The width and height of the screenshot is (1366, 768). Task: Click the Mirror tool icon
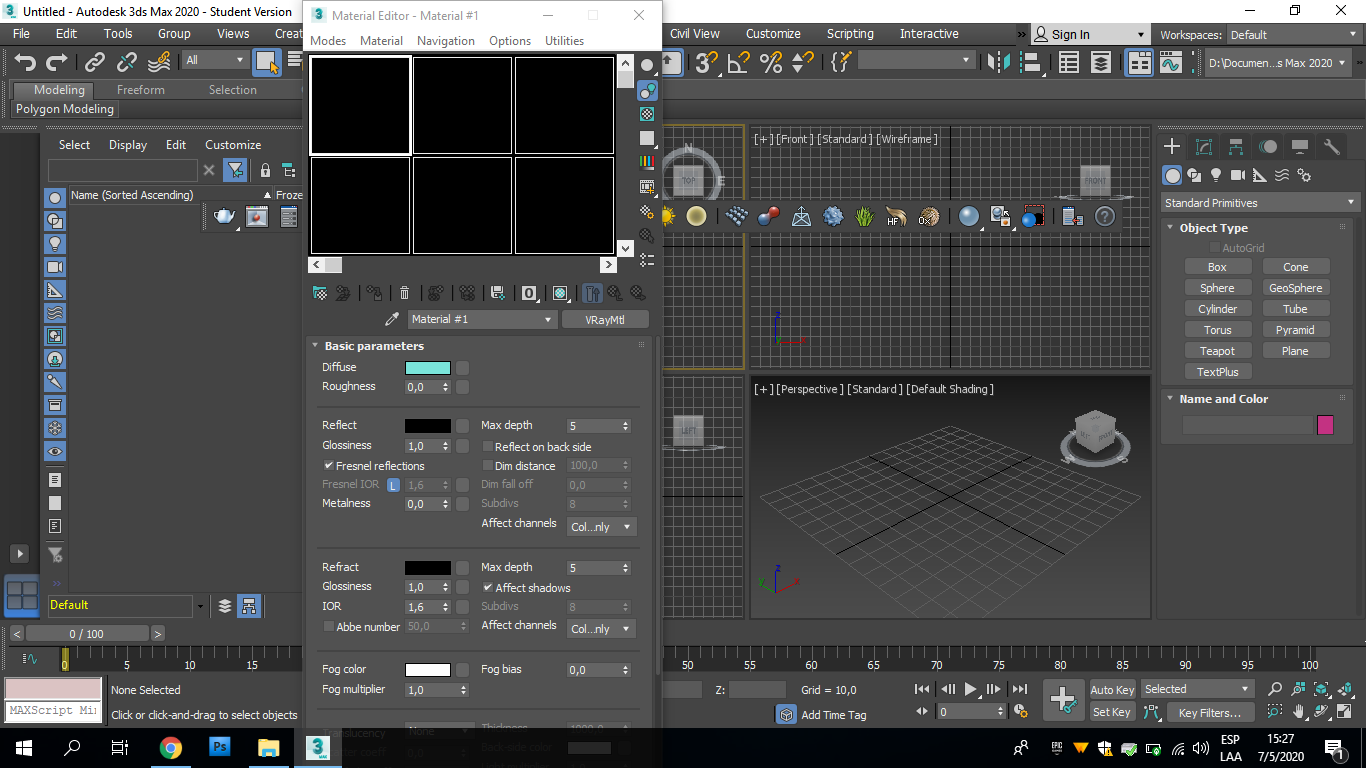[997, 62]
